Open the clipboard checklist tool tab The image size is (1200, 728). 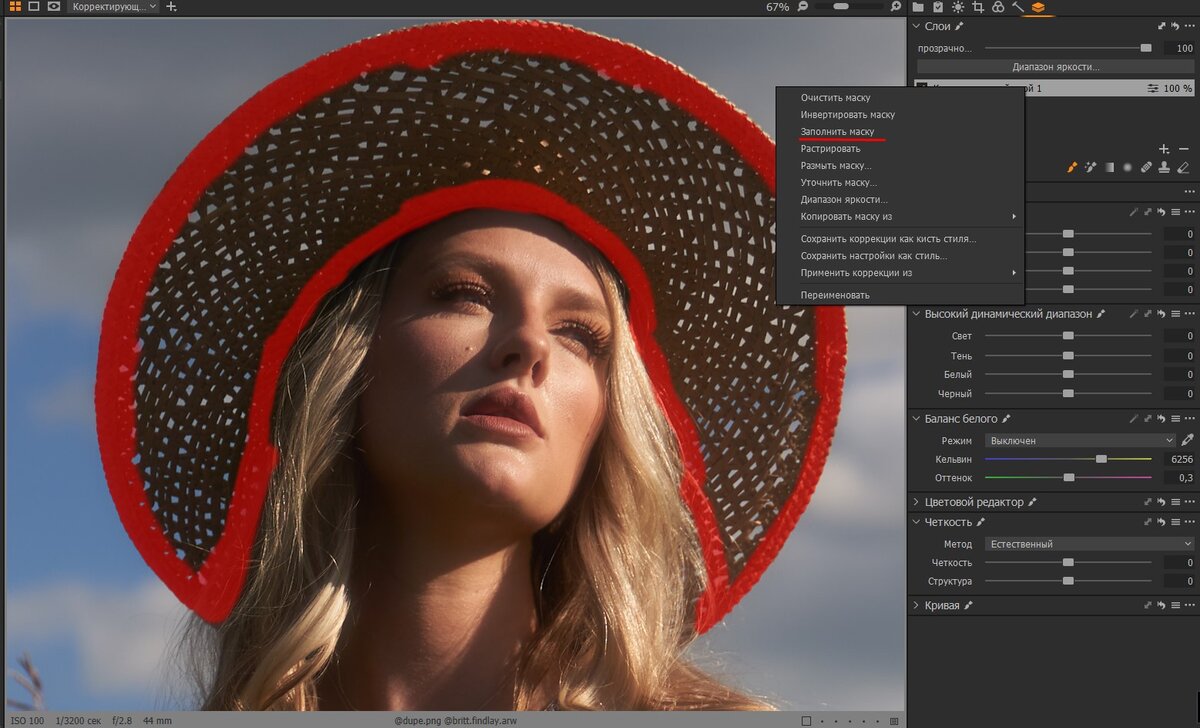[x=938, y=7]
